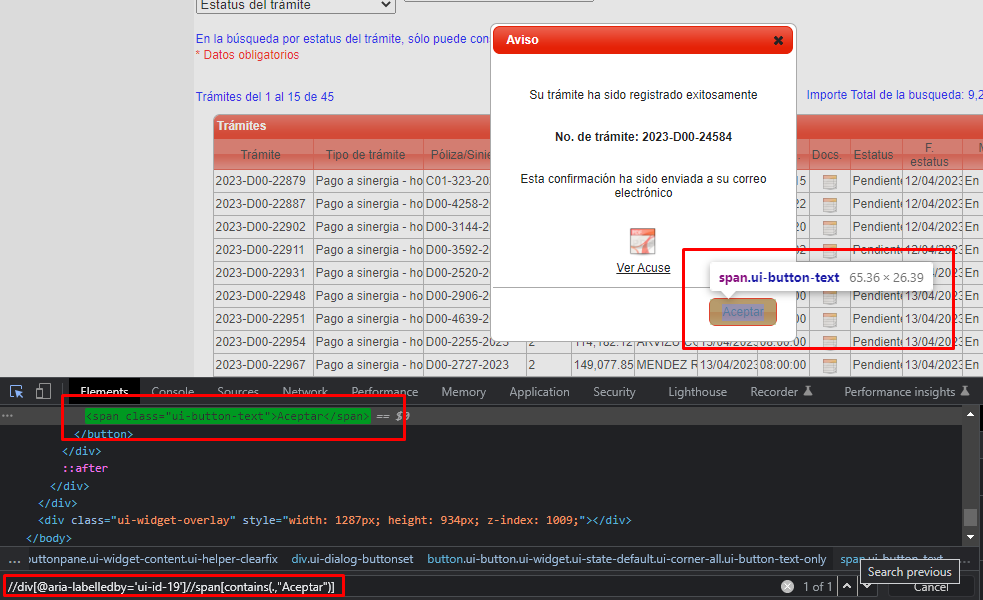Select the closing button tag line

(103, 434)
